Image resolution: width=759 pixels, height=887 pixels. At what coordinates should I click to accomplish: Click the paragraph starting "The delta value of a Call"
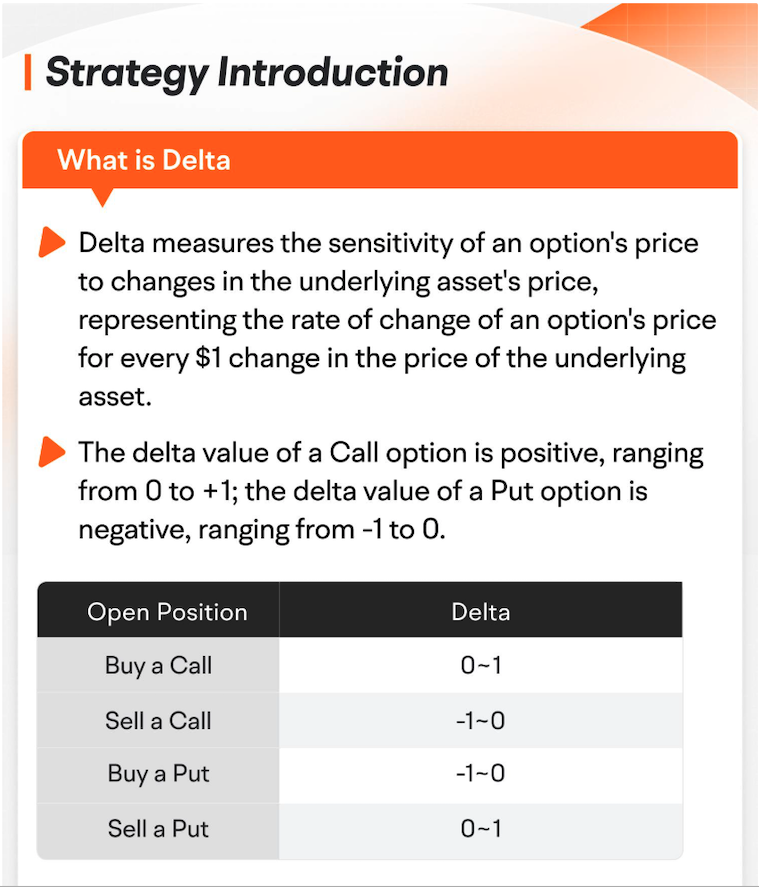pyautogui.click(x=390, y=490)
